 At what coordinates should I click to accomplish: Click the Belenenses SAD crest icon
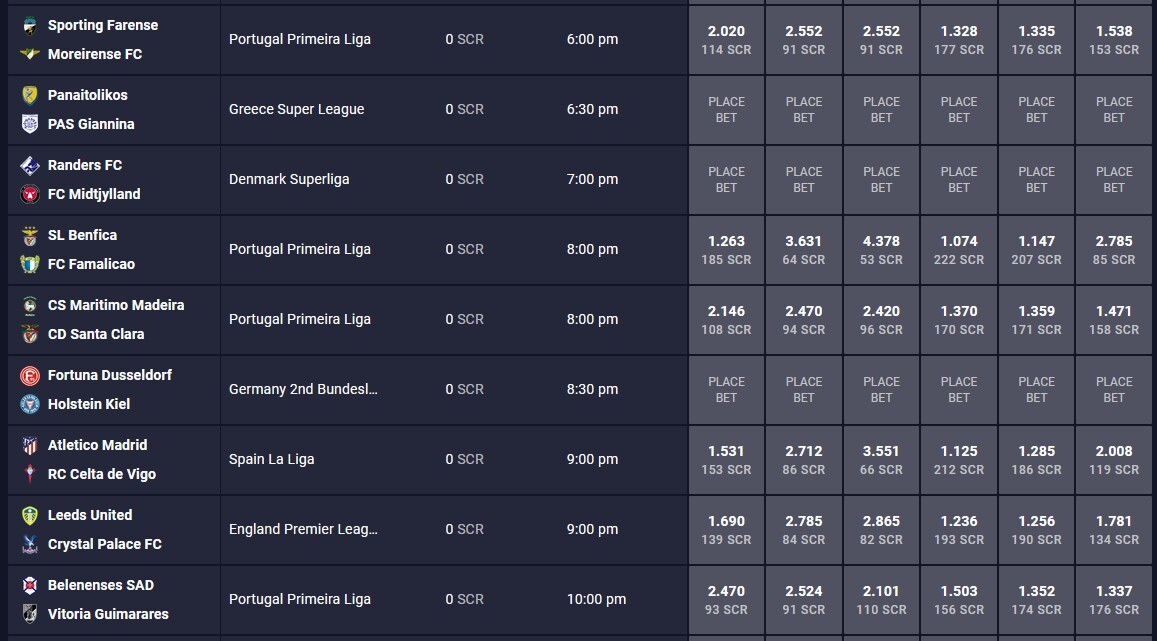click(30, 586)
